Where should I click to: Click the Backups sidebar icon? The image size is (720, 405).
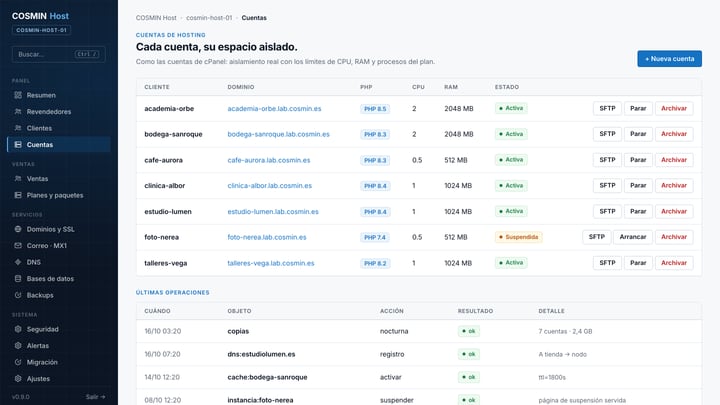[x=18, y=295]
